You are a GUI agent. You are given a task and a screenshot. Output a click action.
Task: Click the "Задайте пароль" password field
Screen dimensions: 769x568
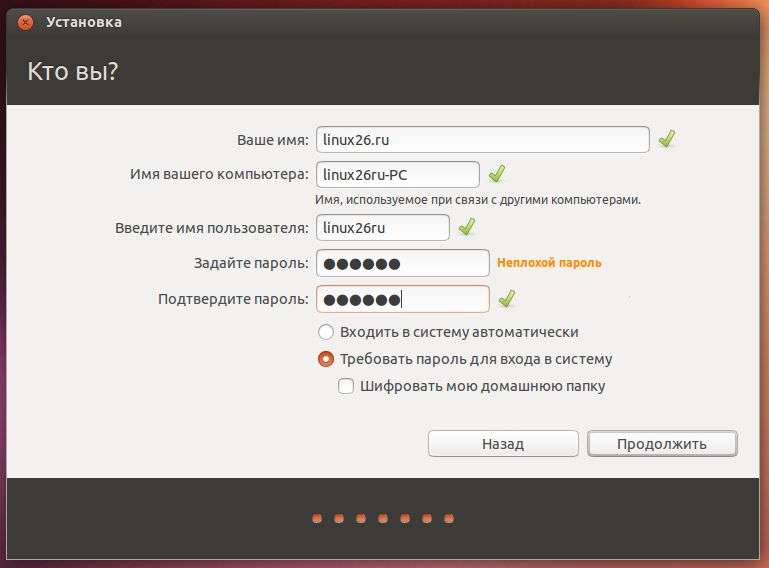tap(403, 263)
